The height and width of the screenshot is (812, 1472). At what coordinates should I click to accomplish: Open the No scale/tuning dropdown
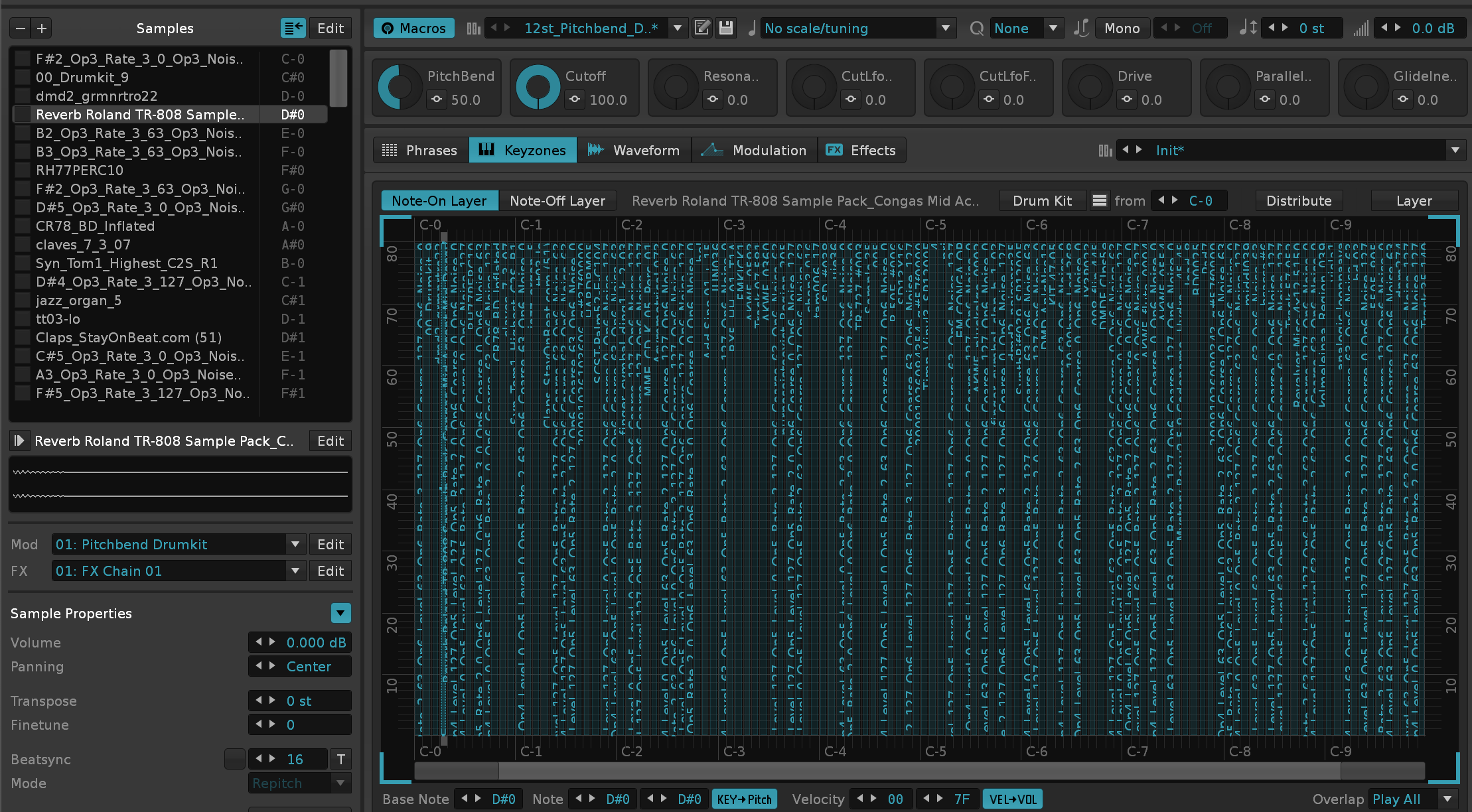coord(946,28)
